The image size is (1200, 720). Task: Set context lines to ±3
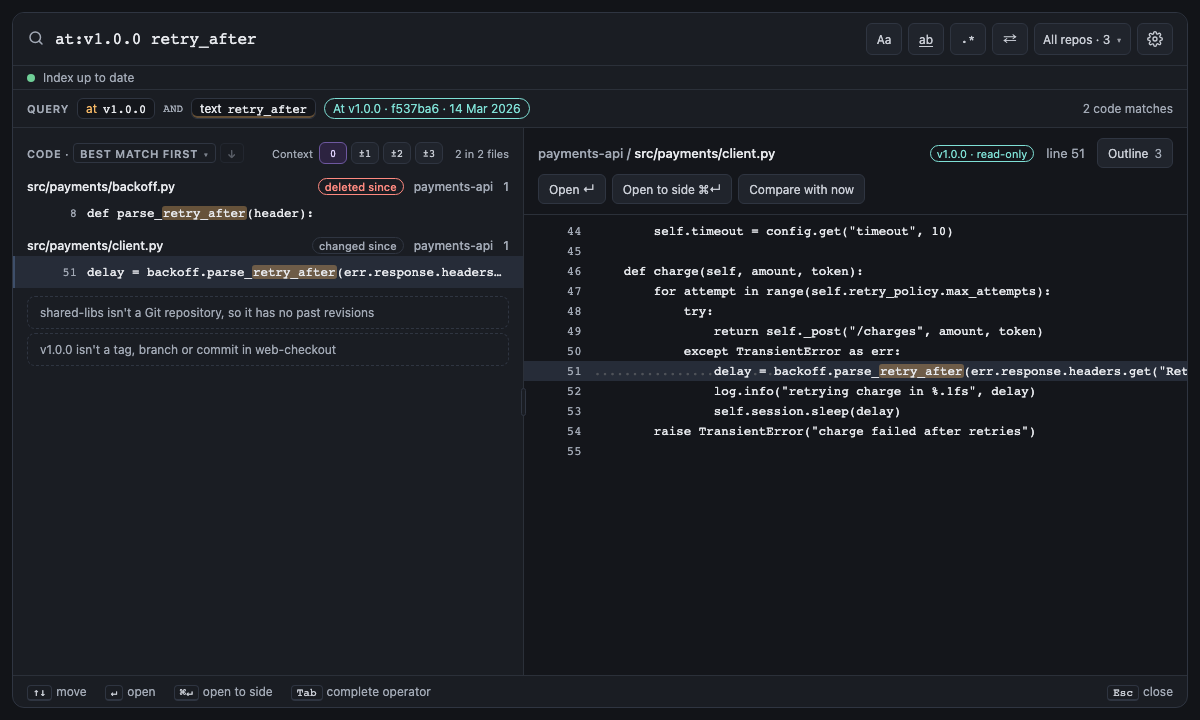point(429,154)
